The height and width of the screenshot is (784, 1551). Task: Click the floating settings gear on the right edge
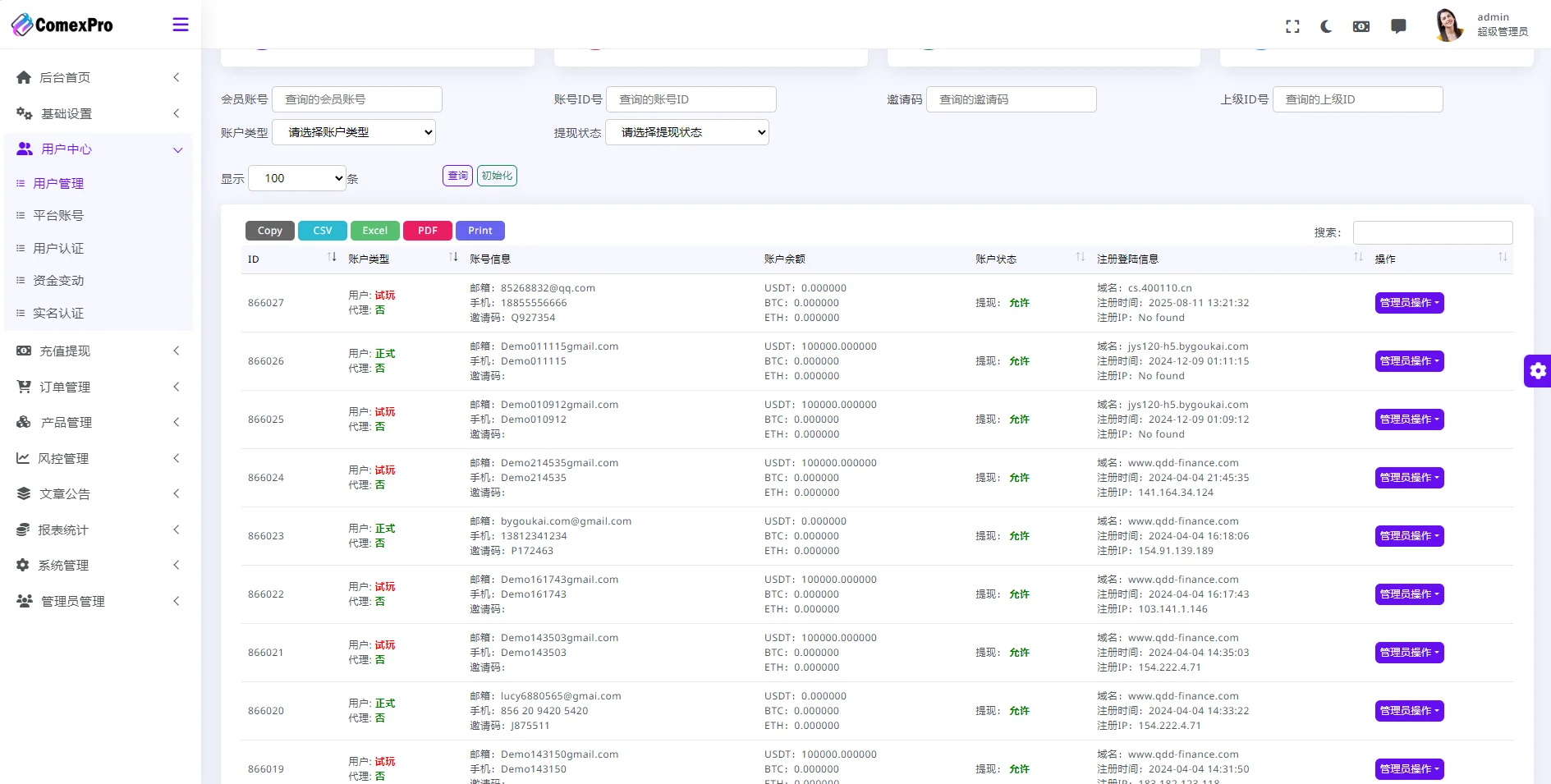pyautogui.click(x=1537, y=370)
